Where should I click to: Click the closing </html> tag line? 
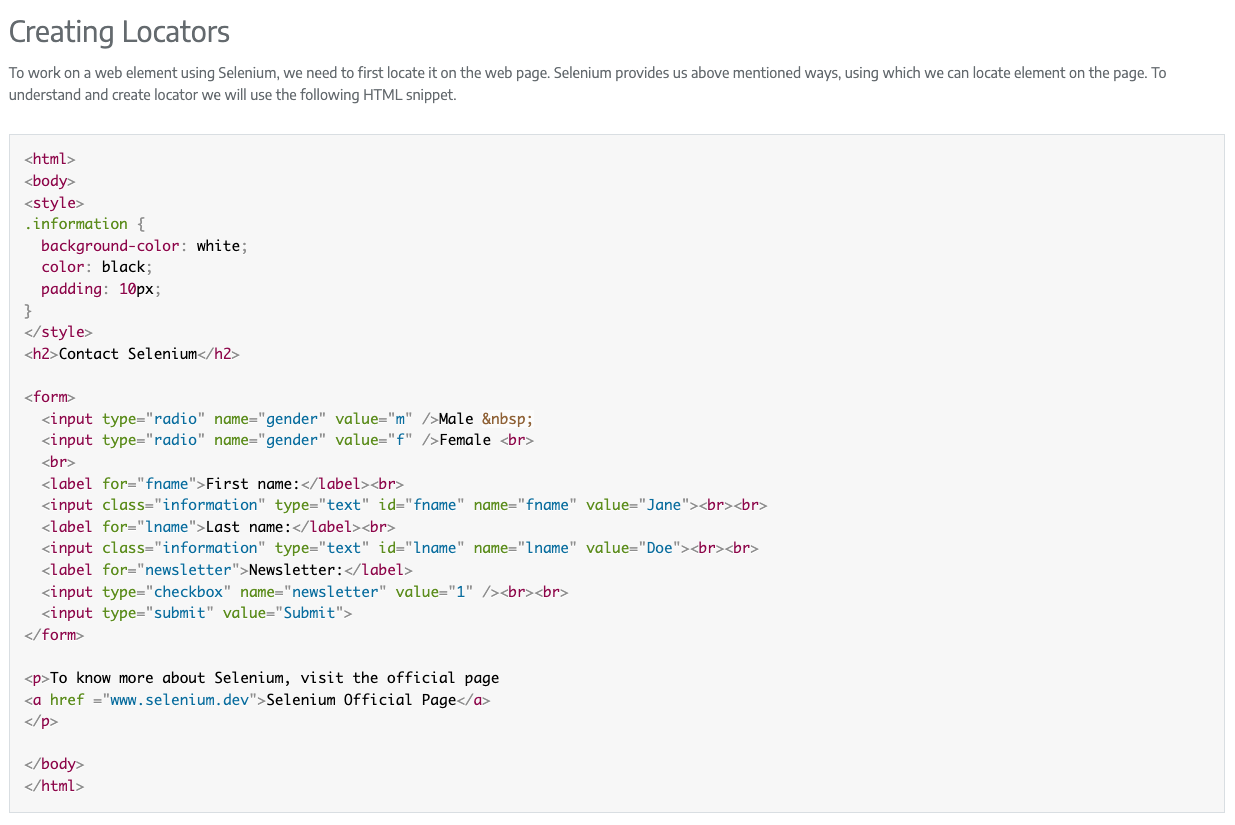(54, 786)
